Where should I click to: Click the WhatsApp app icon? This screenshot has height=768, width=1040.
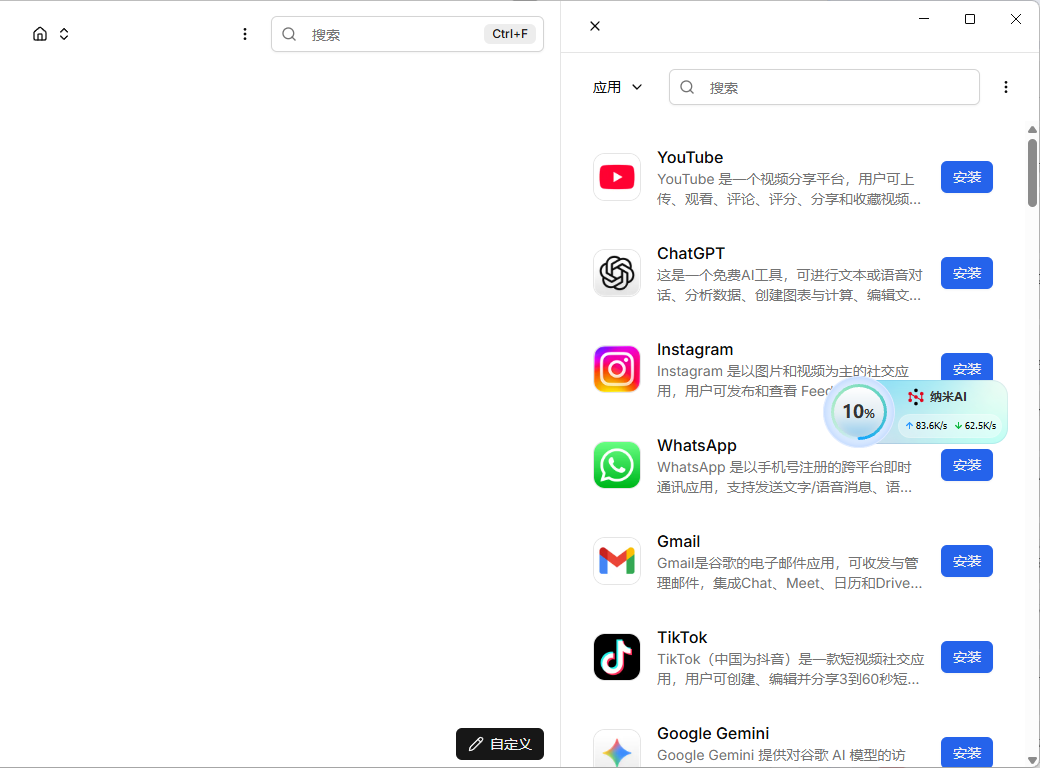point(617,465)
